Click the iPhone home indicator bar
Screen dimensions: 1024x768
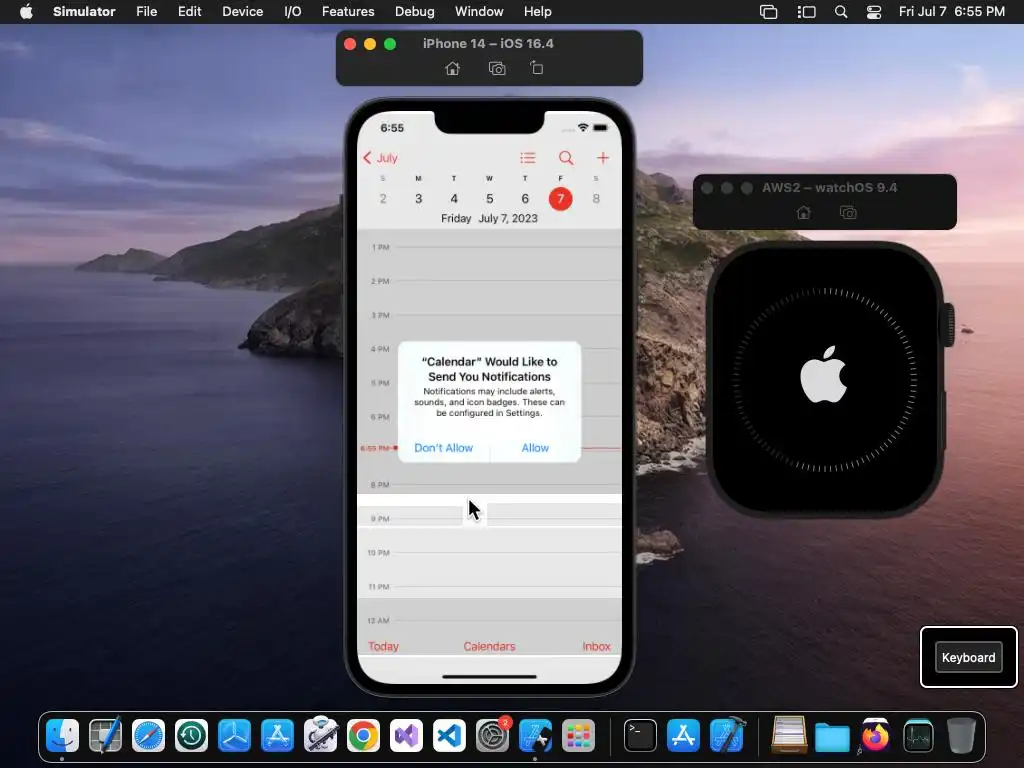pyautogui.click(x=489, y=677)
